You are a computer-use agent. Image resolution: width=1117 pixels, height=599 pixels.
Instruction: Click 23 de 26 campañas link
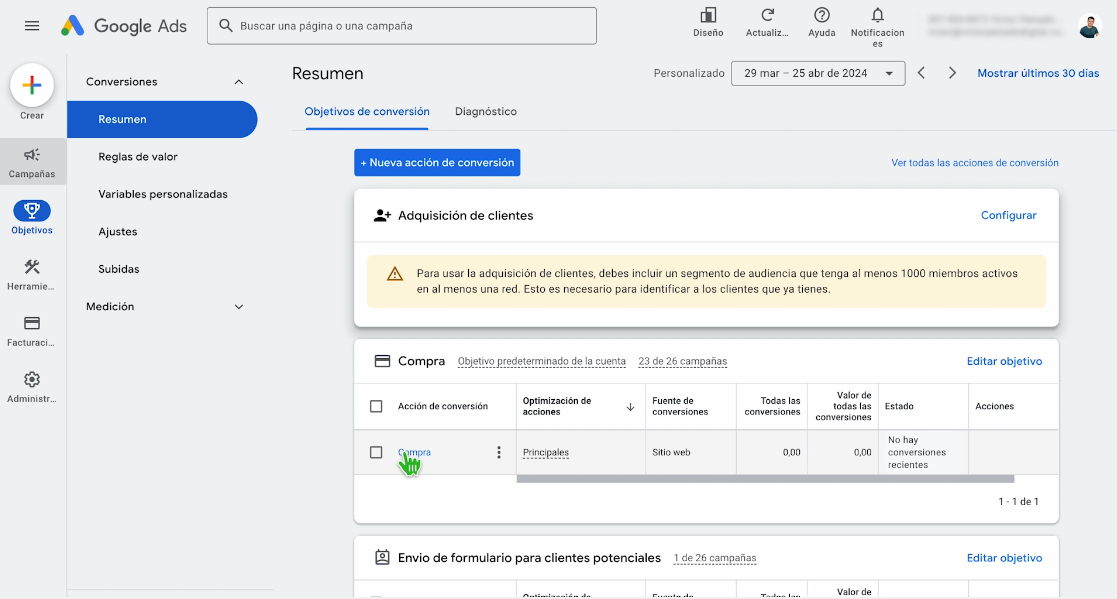coord(682,361)
